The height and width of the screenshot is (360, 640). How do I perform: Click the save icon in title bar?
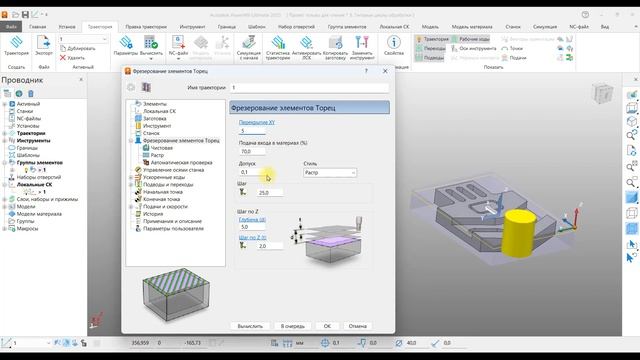pos(25,15)
